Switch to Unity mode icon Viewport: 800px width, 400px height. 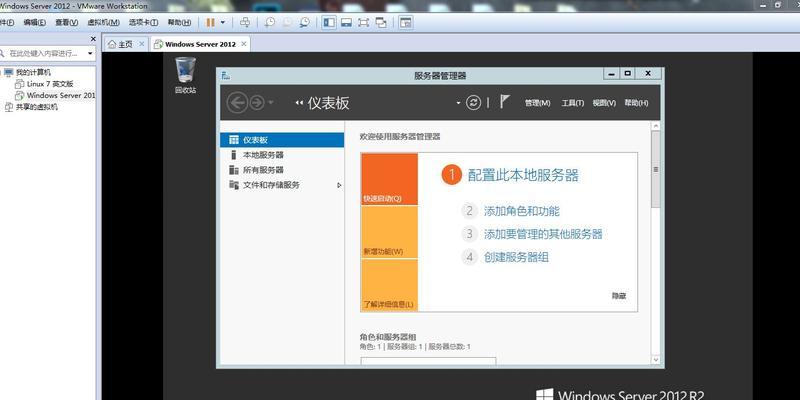click(x=381, y=22)
